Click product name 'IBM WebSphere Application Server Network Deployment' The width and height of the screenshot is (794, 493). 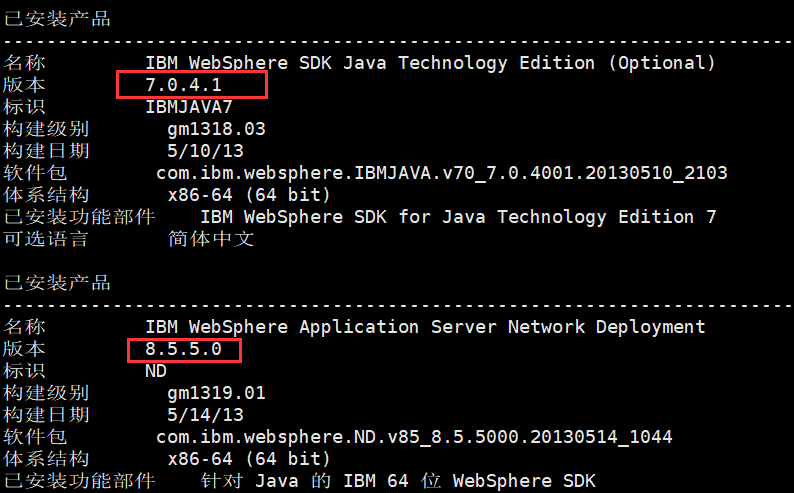click(x=425, y=327)
